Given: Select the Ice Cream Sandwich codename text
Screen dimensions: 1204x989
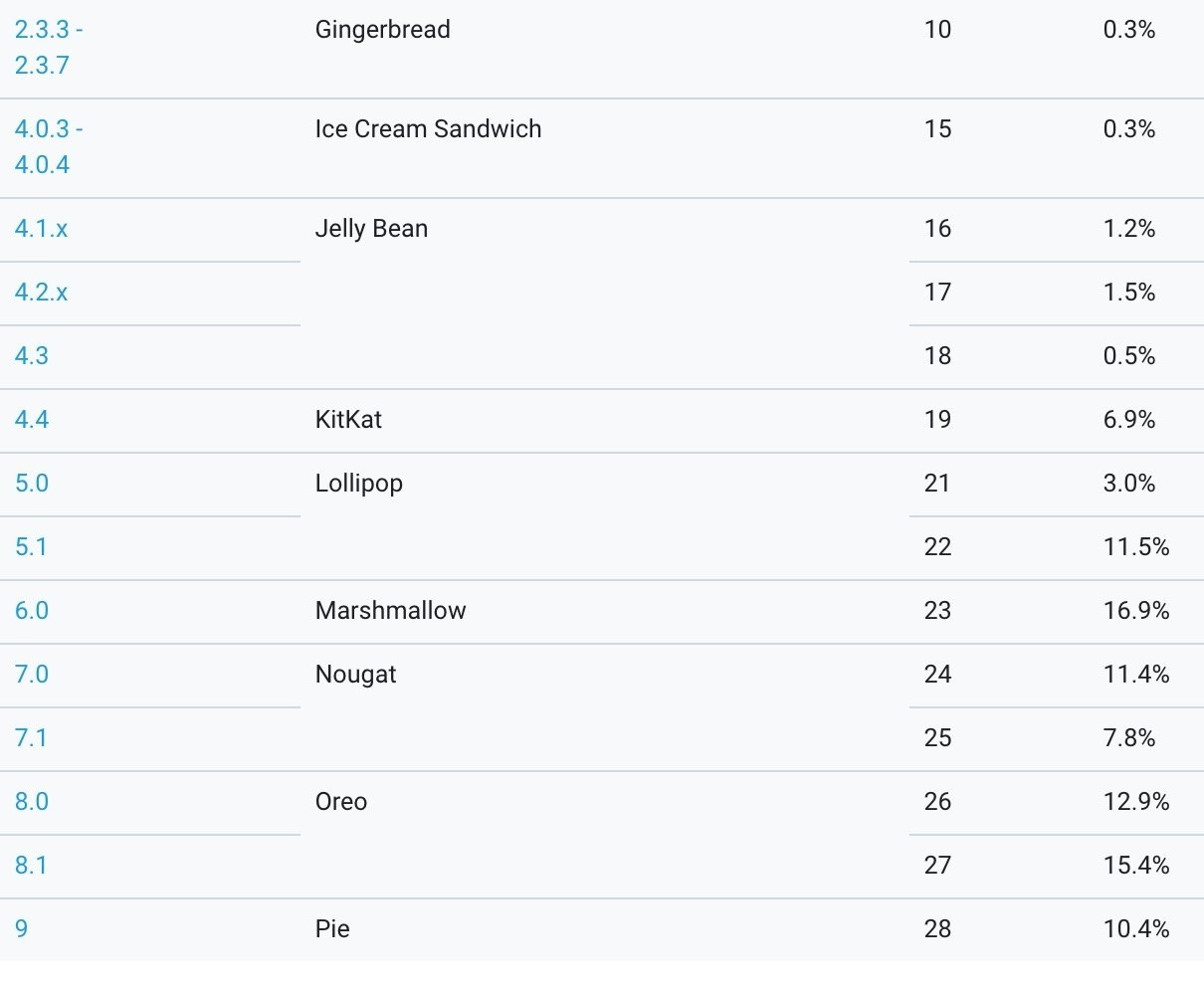Looking at the screenshot, I should point(428,129).
